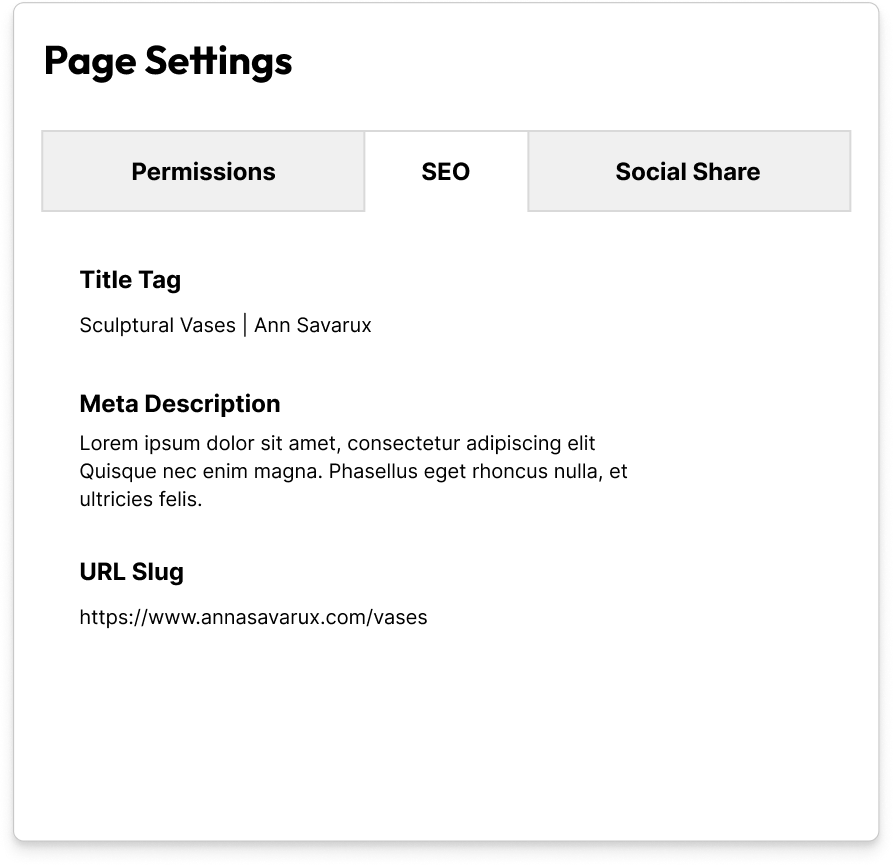This screenshot has height=866, width=893.
Task: Click "Ann Savarux" in the title tag
Action: point(313,325)
